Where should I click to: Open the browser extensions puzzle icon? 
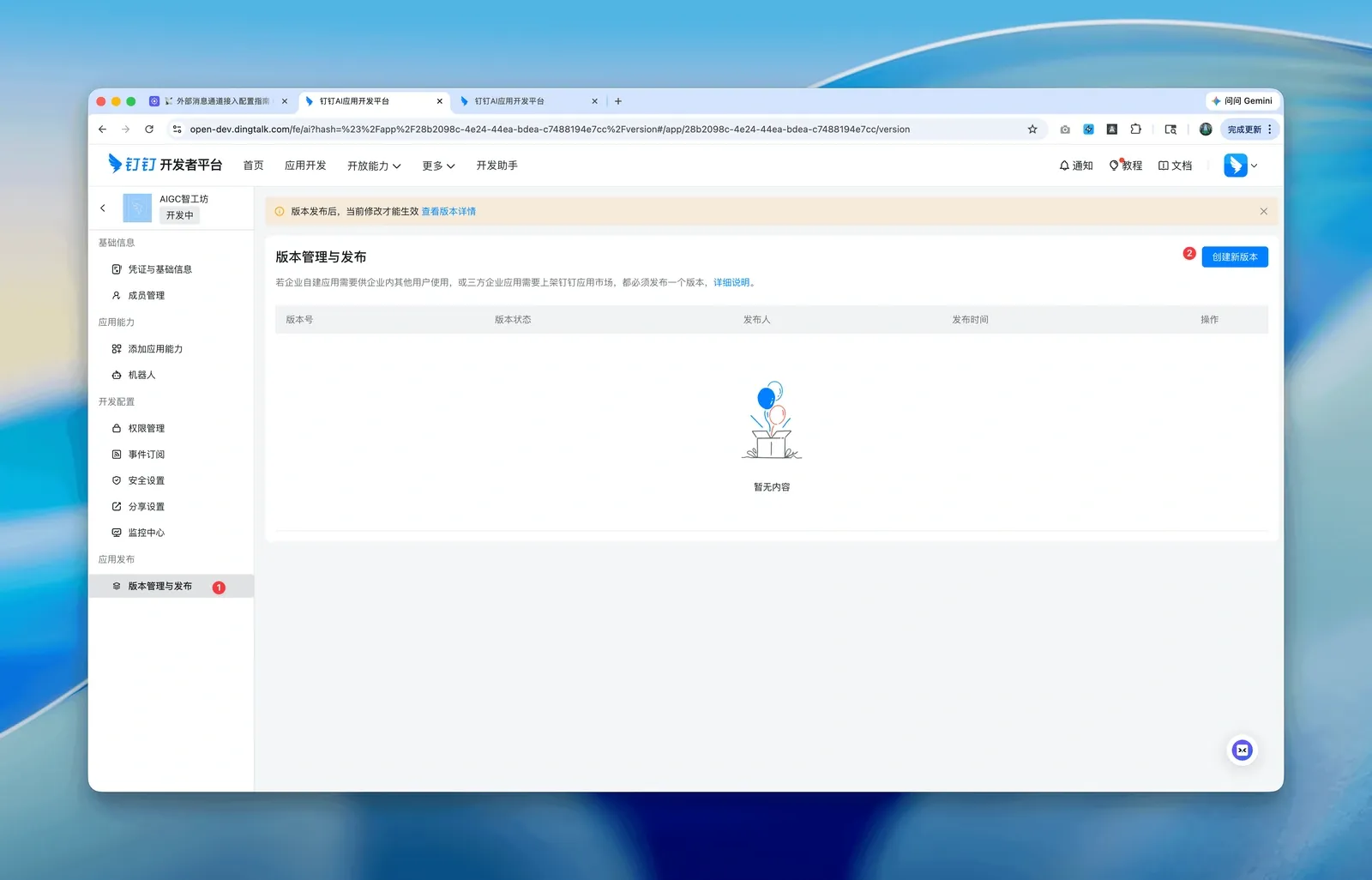pos(1135,130)
